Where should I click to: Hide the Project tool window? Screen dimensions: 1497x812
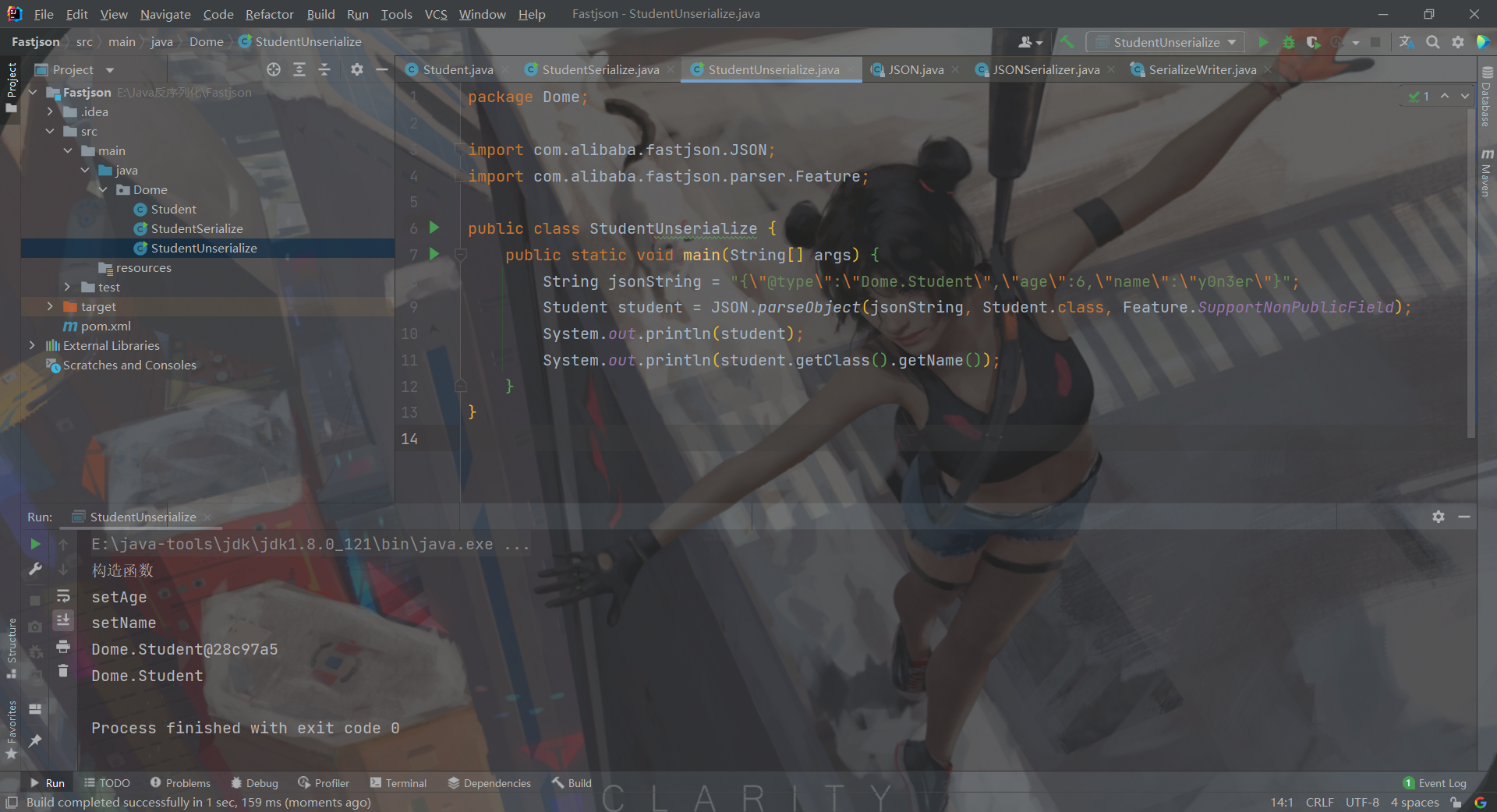(382, 69)
